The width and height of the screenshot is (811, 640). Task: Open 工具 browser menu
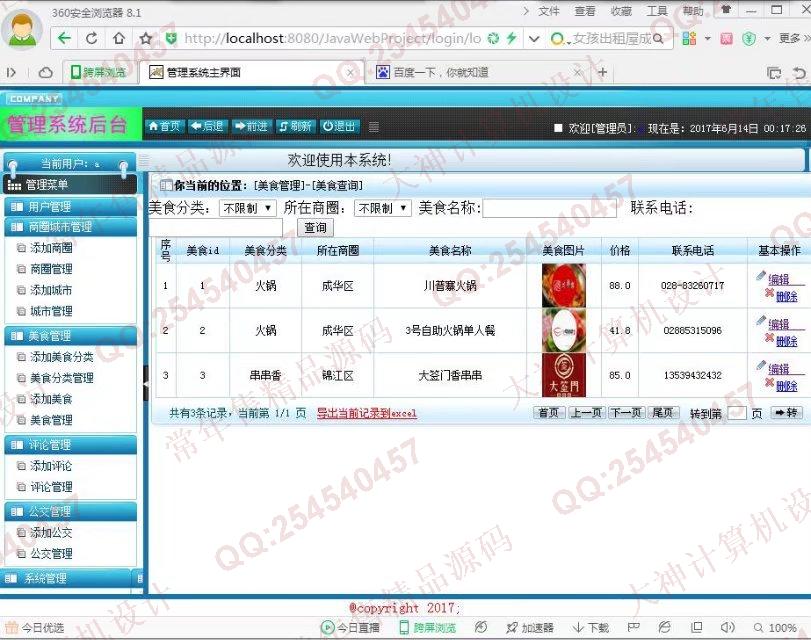657,11
